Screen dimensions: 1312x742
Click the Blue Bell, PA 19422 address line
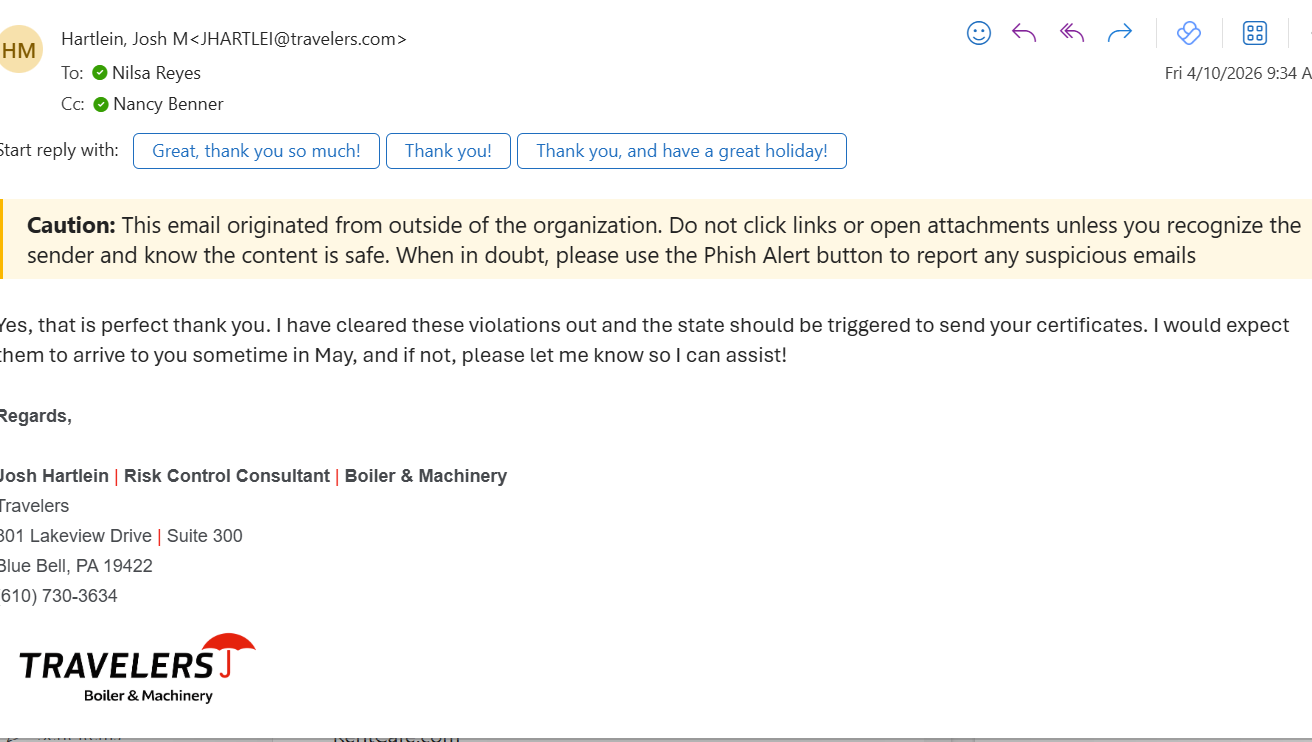point(76,566)
